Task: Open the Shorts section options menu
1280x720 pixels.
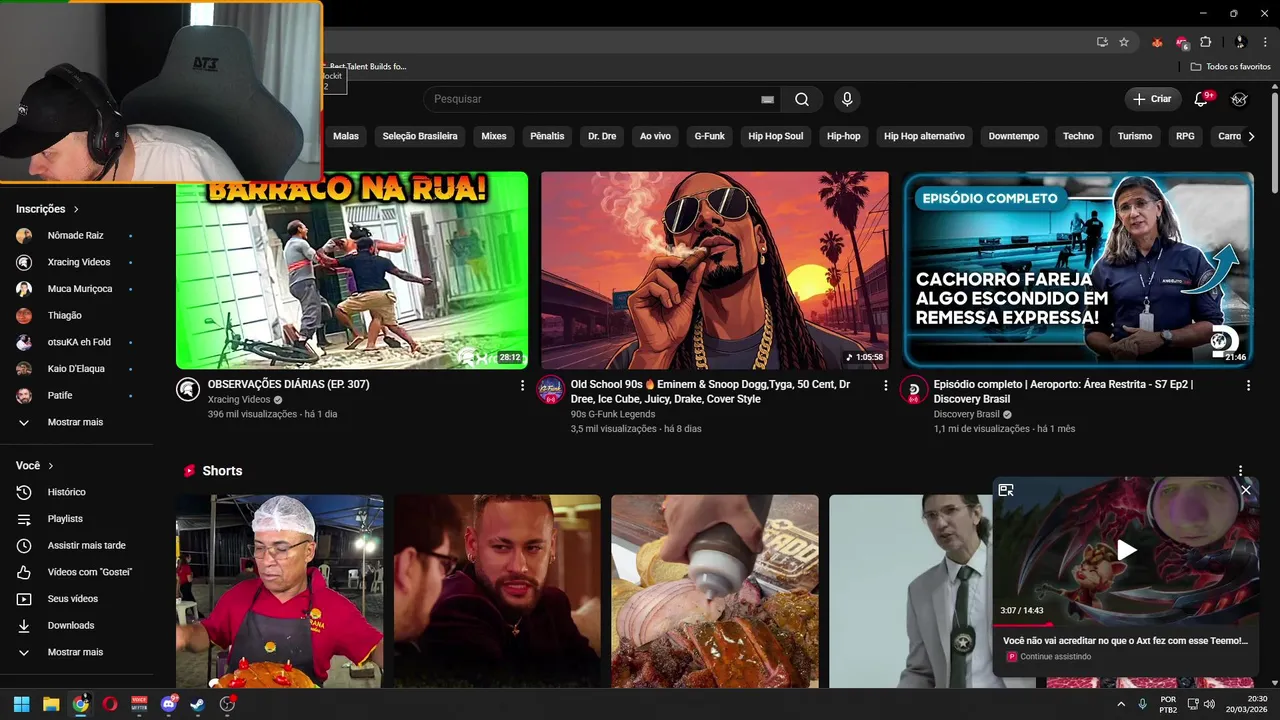Action: [1241, 471]
